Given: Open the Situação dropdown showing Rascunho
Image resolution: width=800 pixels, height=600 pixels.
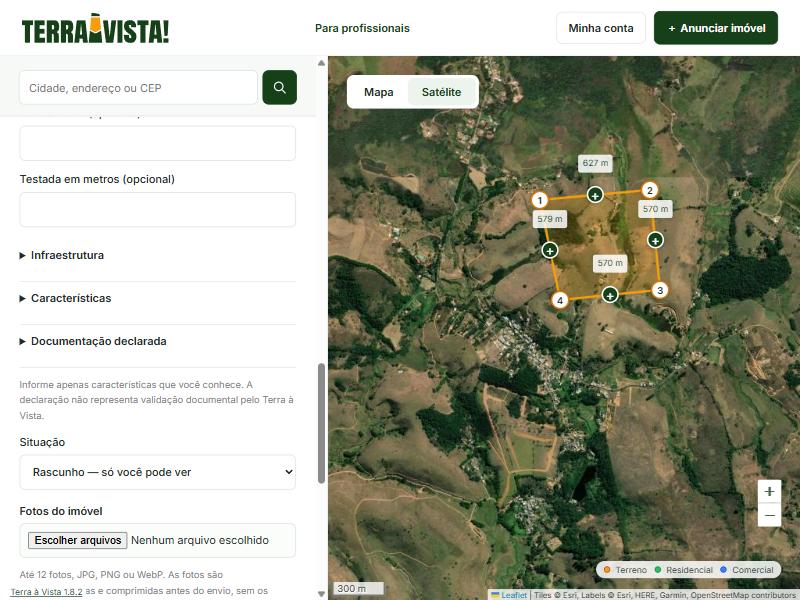Looking at the screenshot, I should click(x=158, y=472).
